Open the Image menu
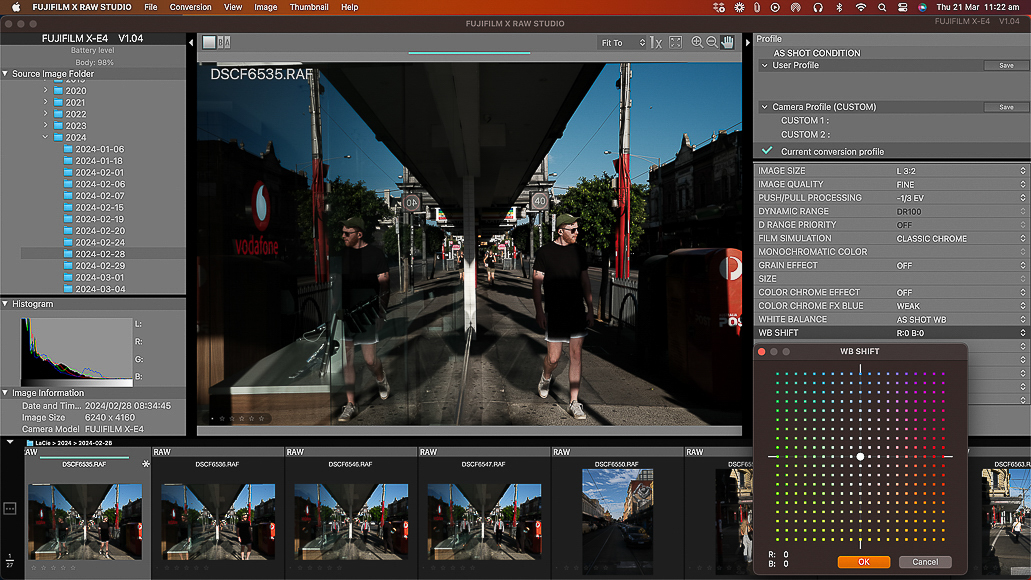This screenshot has height=580, width=1031. tap(266, 7)
